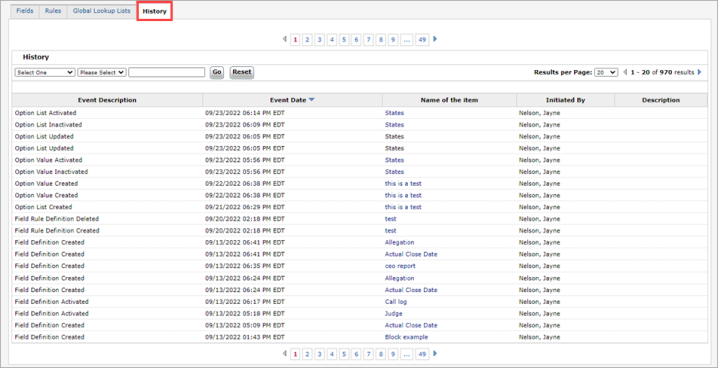Click '09/13/2022 06:35 PM EDT' date cell

click(x=245, y=266)
